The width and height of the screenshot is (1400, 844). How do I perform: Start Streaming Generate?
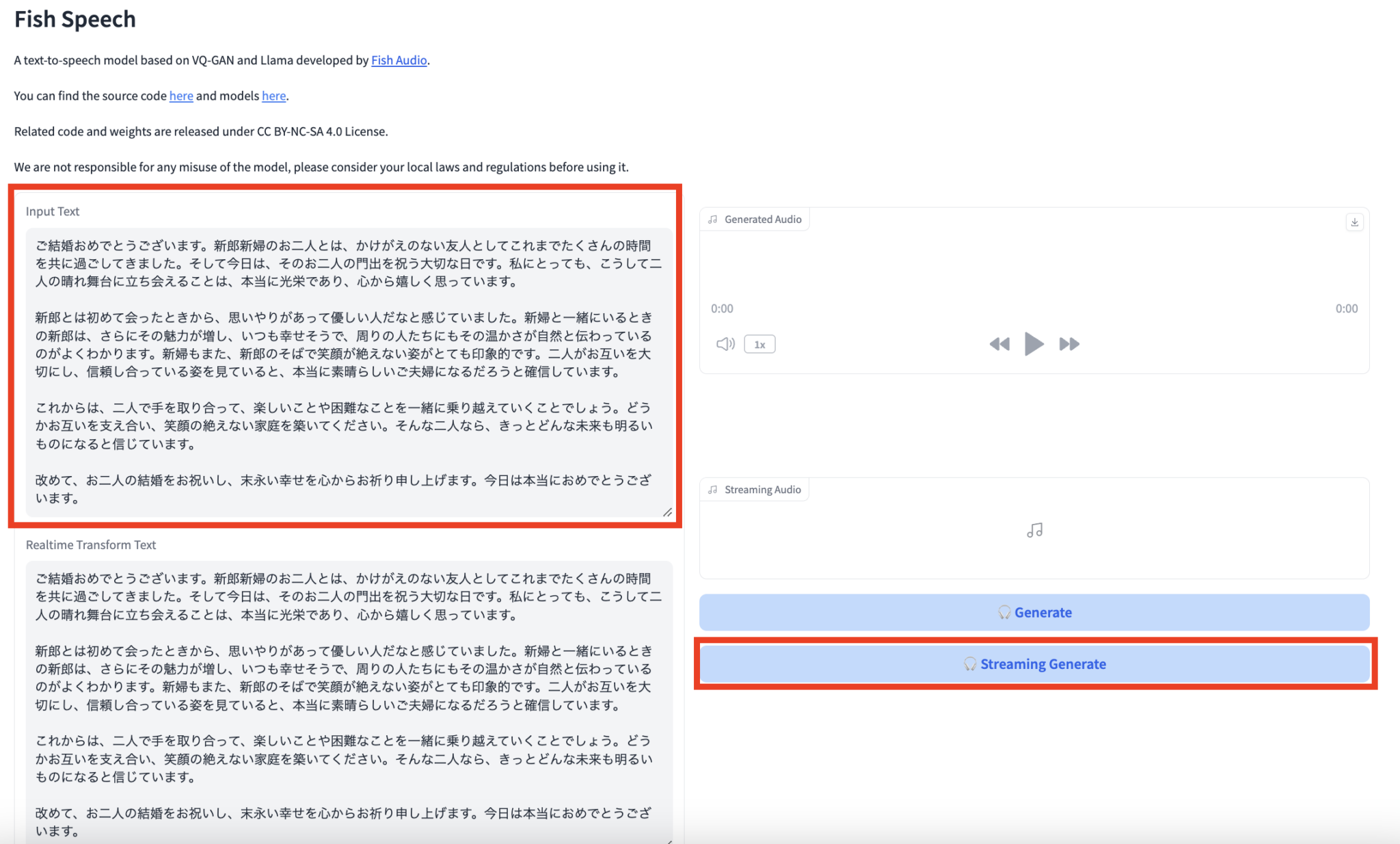(x=1034, y=663)
